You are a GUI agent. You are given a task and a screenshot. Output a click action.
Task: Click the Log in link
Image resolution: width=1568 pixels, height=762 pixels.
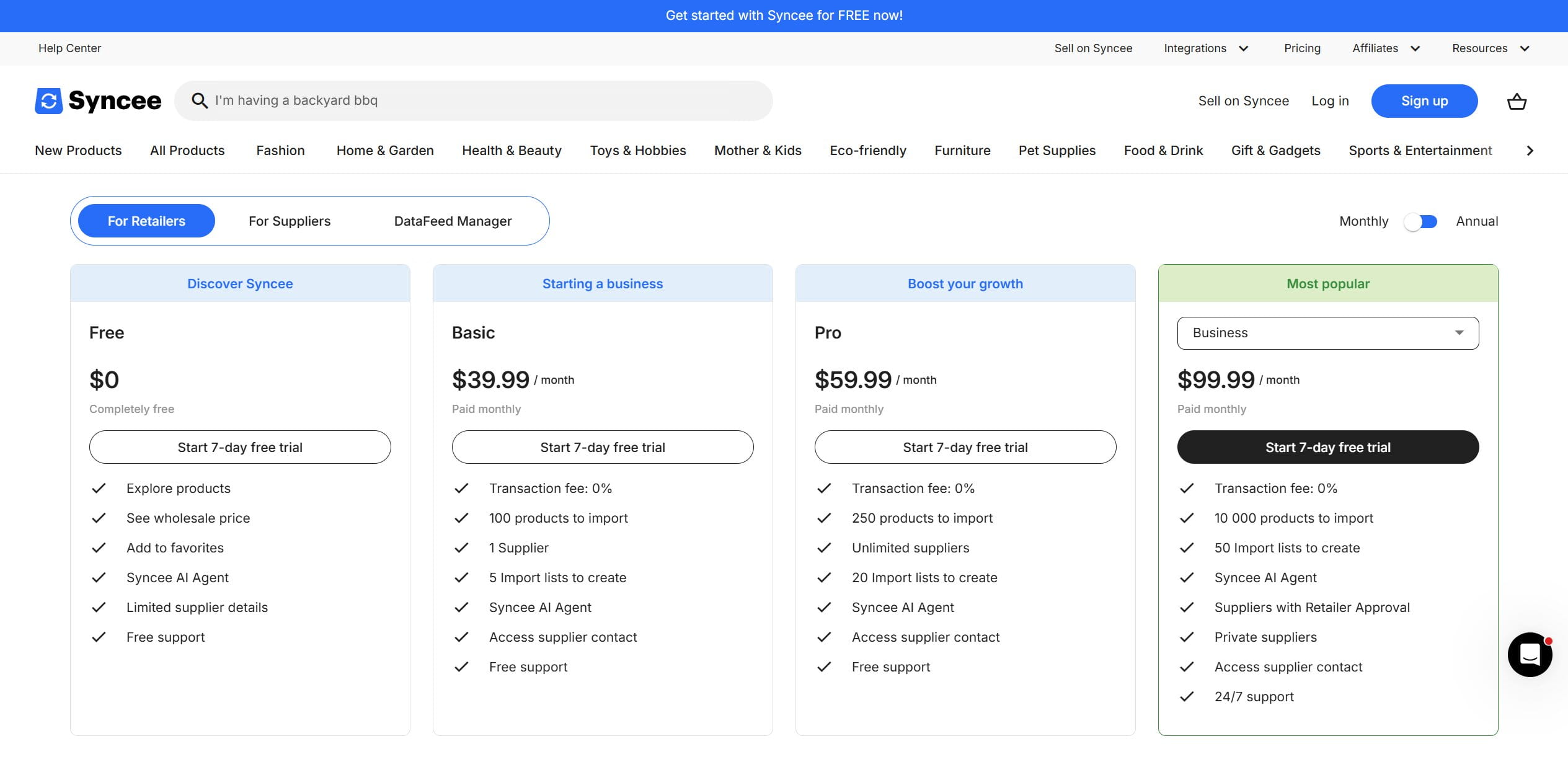[1330, 101]
